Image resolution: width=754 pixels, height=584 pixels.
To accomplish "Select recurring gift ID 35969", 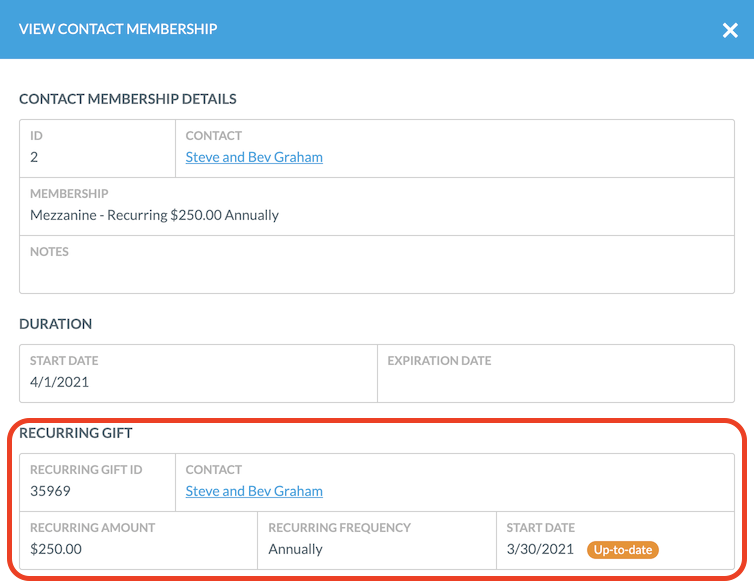I will pyautogui.click(x=50, y=491).
